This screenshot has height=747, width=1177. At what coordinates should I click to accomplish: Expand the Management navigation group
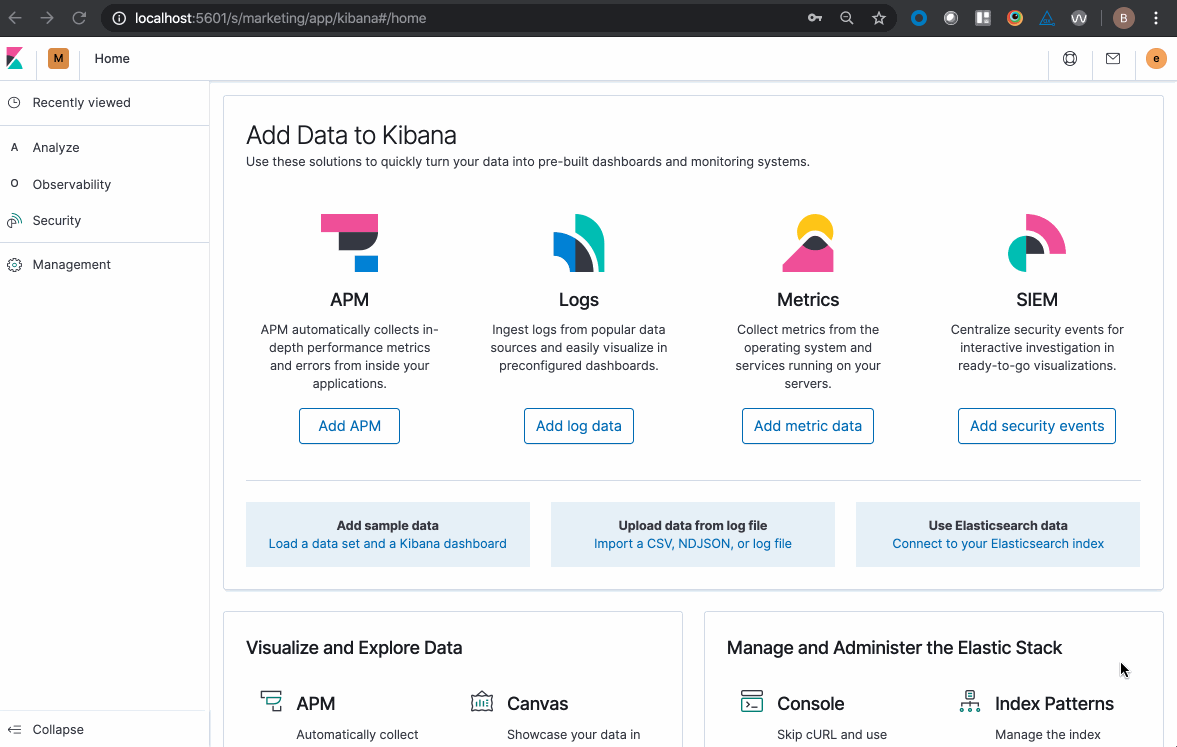click(x=104, y=264)
